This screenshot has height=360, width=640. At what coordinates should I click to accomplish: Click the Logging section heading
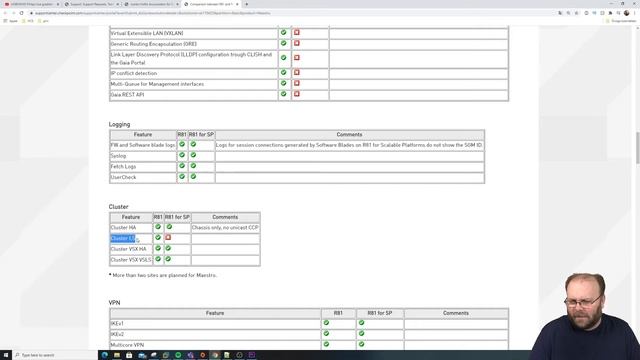[x=119, y=124]
